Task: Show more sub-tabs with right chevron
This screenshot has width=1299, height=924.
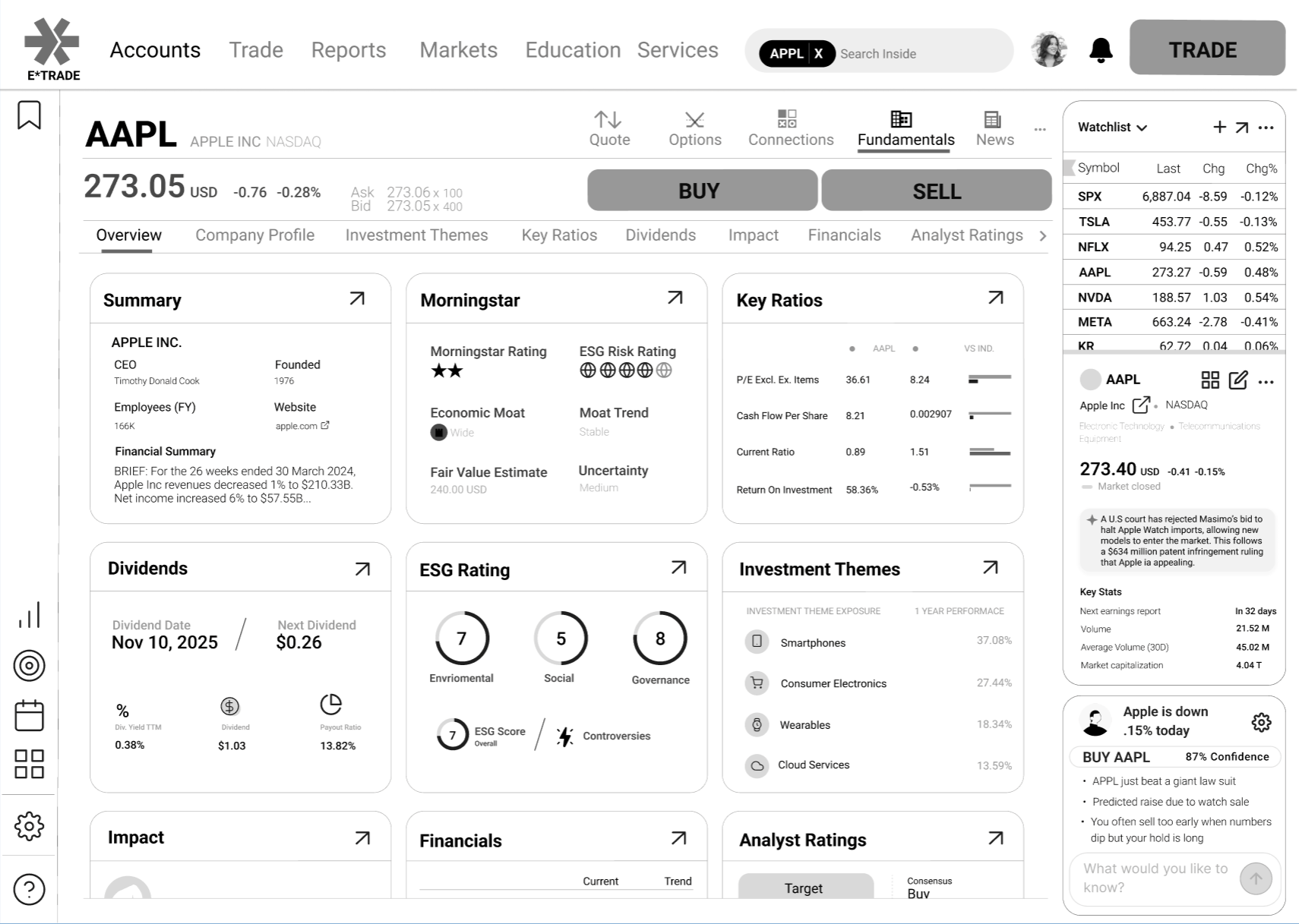Action: [x=1043, y=236]
